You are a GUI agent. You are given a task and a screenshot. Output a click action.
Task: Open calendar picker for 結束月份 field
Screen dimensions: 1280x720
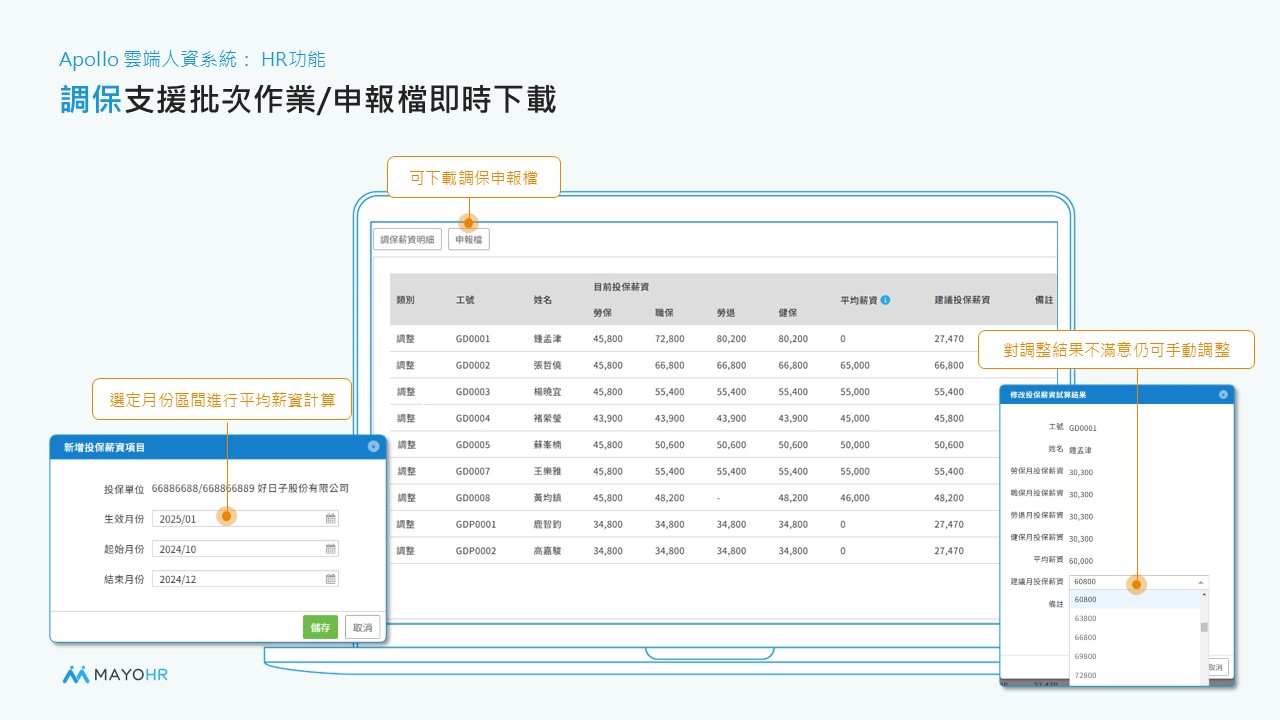[330, 579]
